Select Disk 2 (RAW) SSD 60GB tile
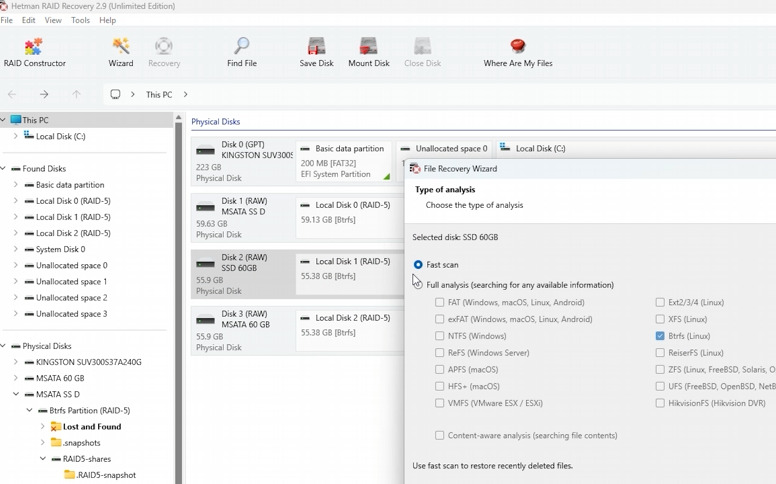Screen dimensions: 776x484 pyautogui.click(x=243, y=274)
